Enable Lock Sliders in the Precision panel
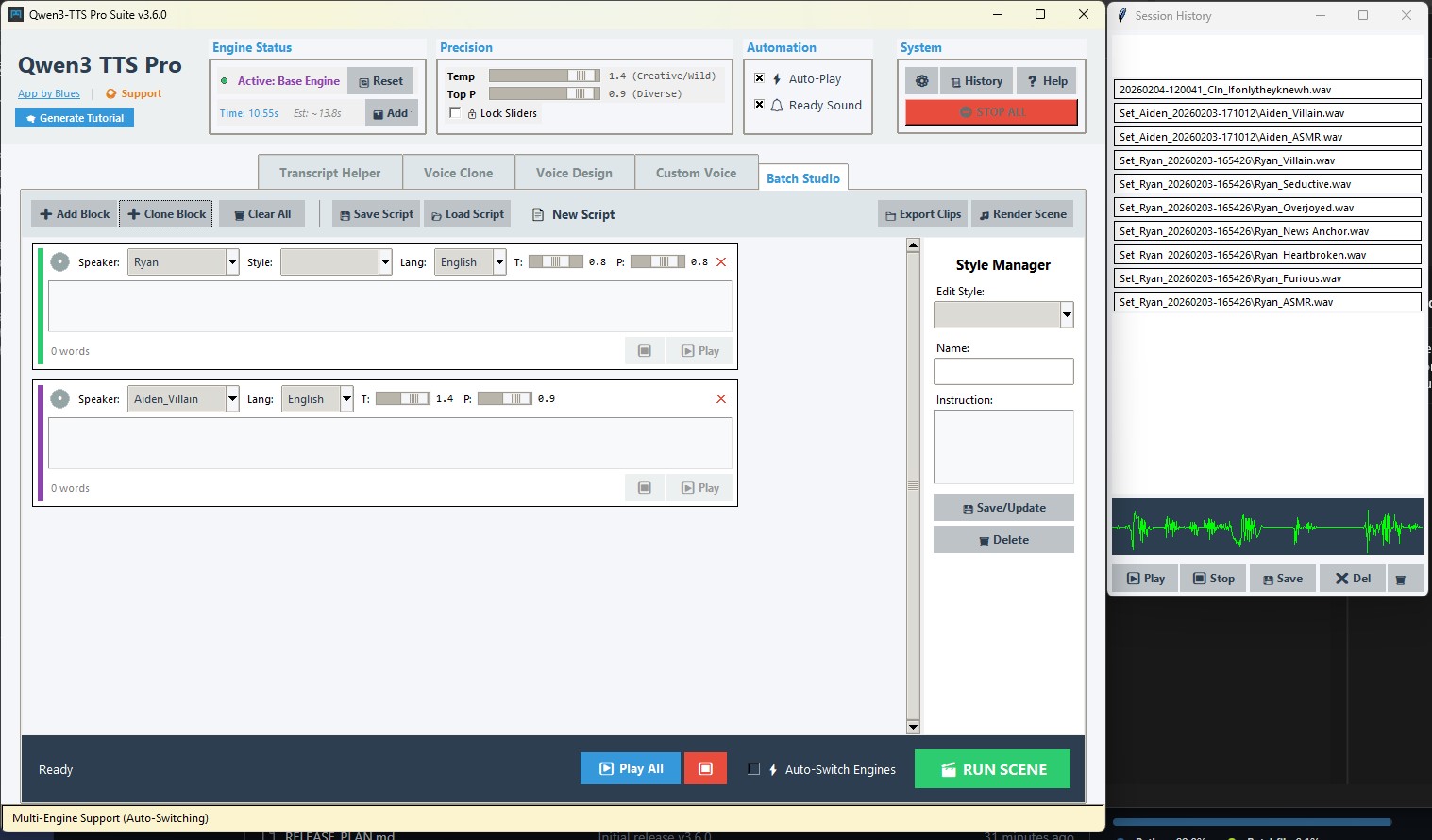This screenshot has height=840, width=1432. click(x=455, y=113)
